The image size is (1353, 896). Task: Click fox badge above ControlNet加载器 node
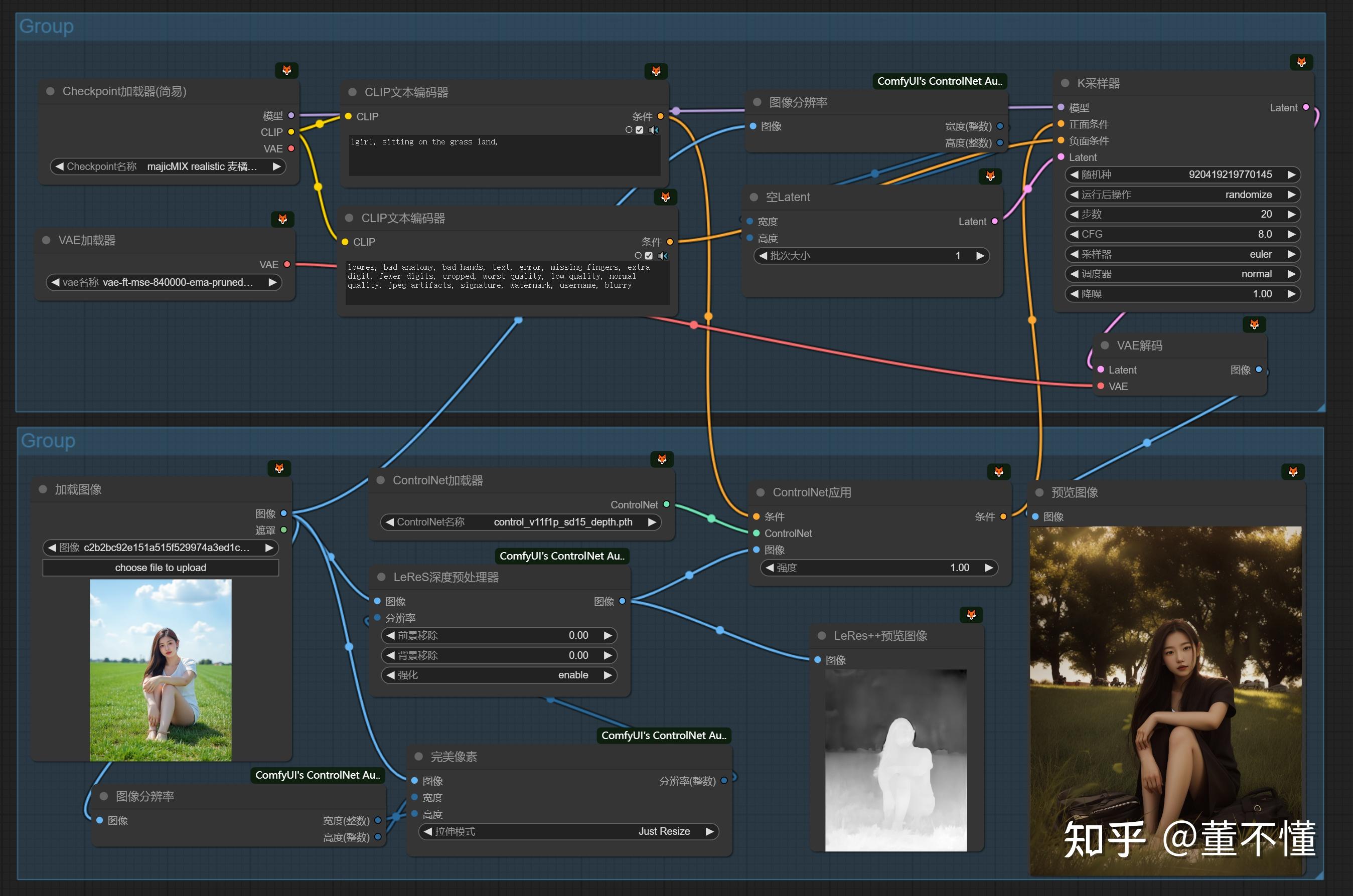(x=662, y=459)
